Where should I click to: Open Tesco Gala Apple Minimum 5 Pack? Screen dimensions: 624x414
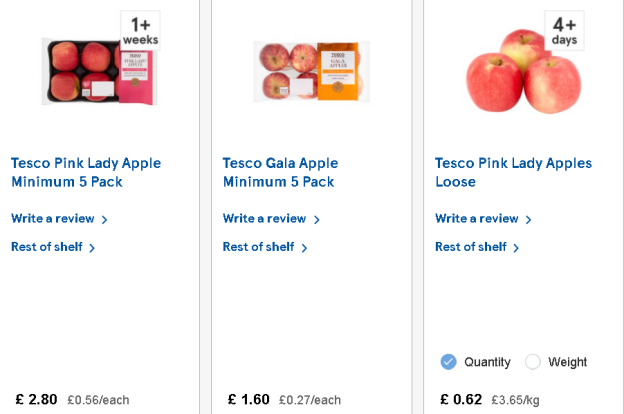pyautogui.click(x=280, y=172)
